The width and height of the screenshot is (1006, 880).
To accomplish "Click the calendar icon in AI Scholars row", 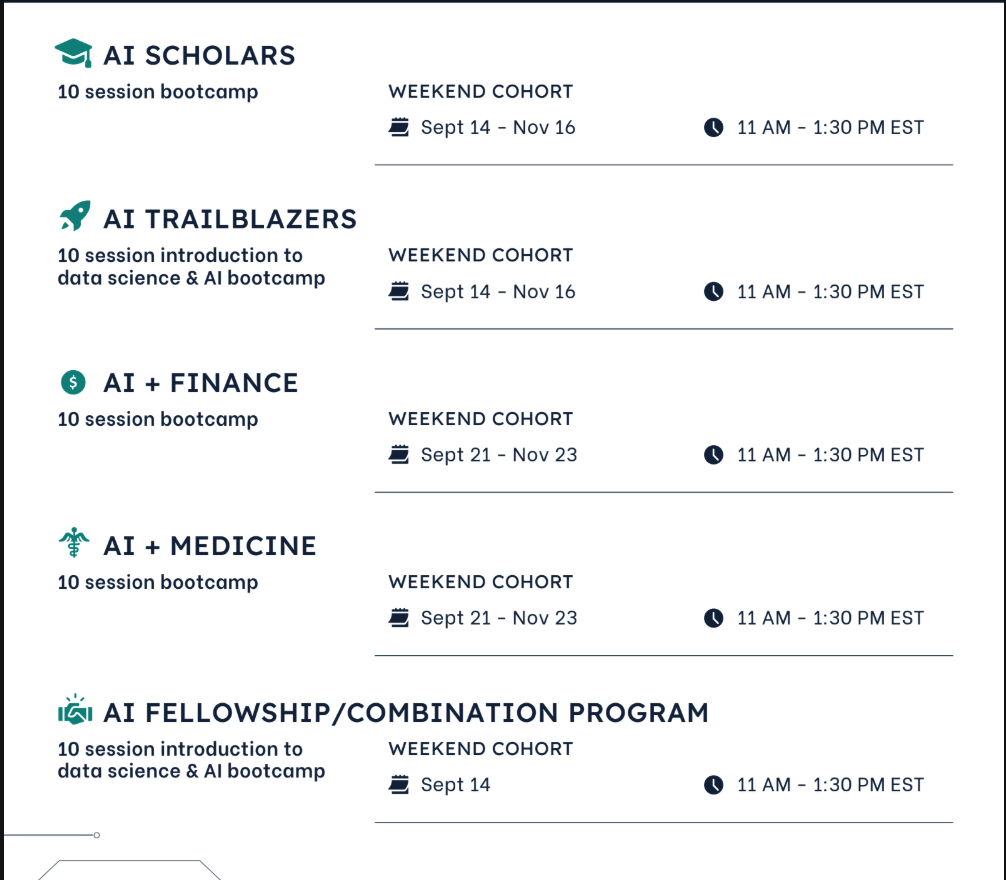I will pyautogui.click(x=399, y=127).
